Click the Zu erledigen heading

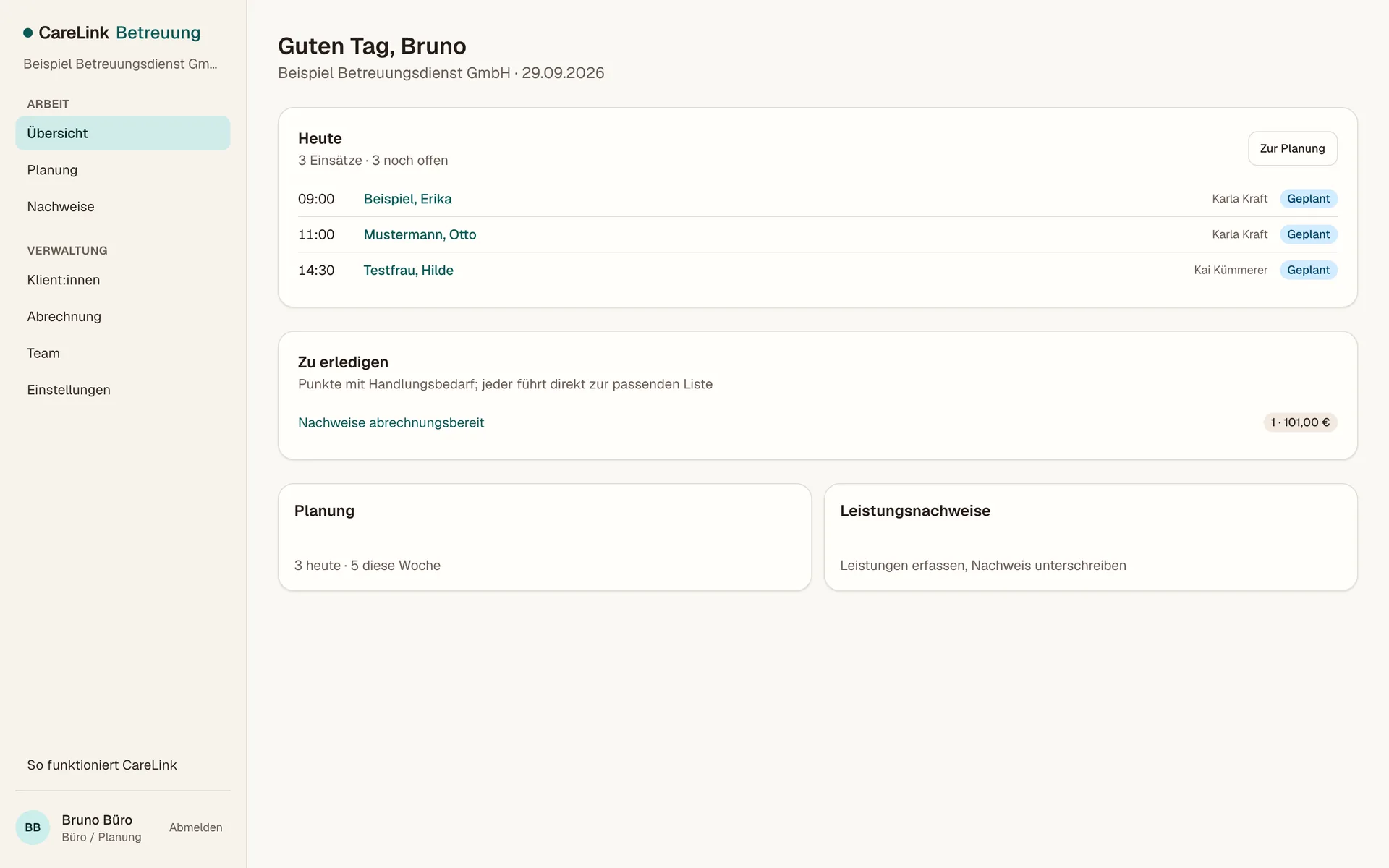pyautogui.click(x=343, y=362)
